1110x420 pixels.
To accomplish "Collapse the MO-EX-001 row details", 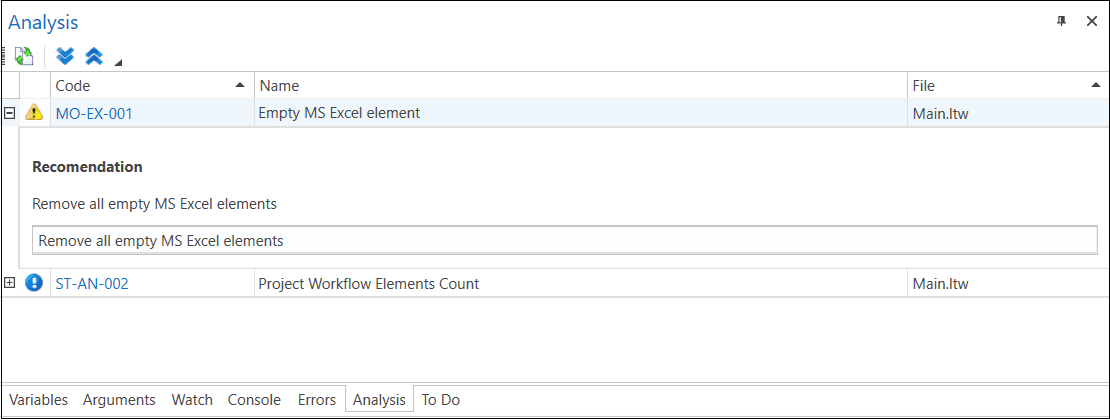I will click(x=10, y=113).
